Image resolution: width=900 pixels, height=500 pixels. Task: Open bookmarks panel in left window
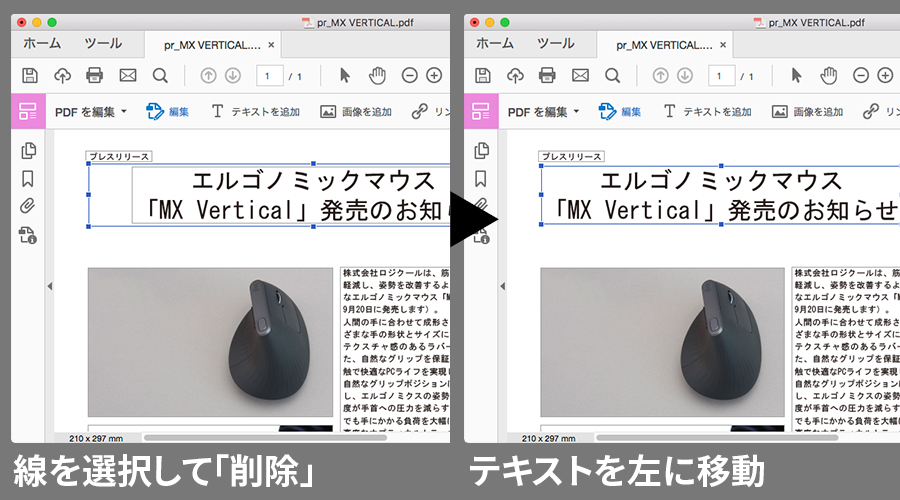[x=28, y=179]
